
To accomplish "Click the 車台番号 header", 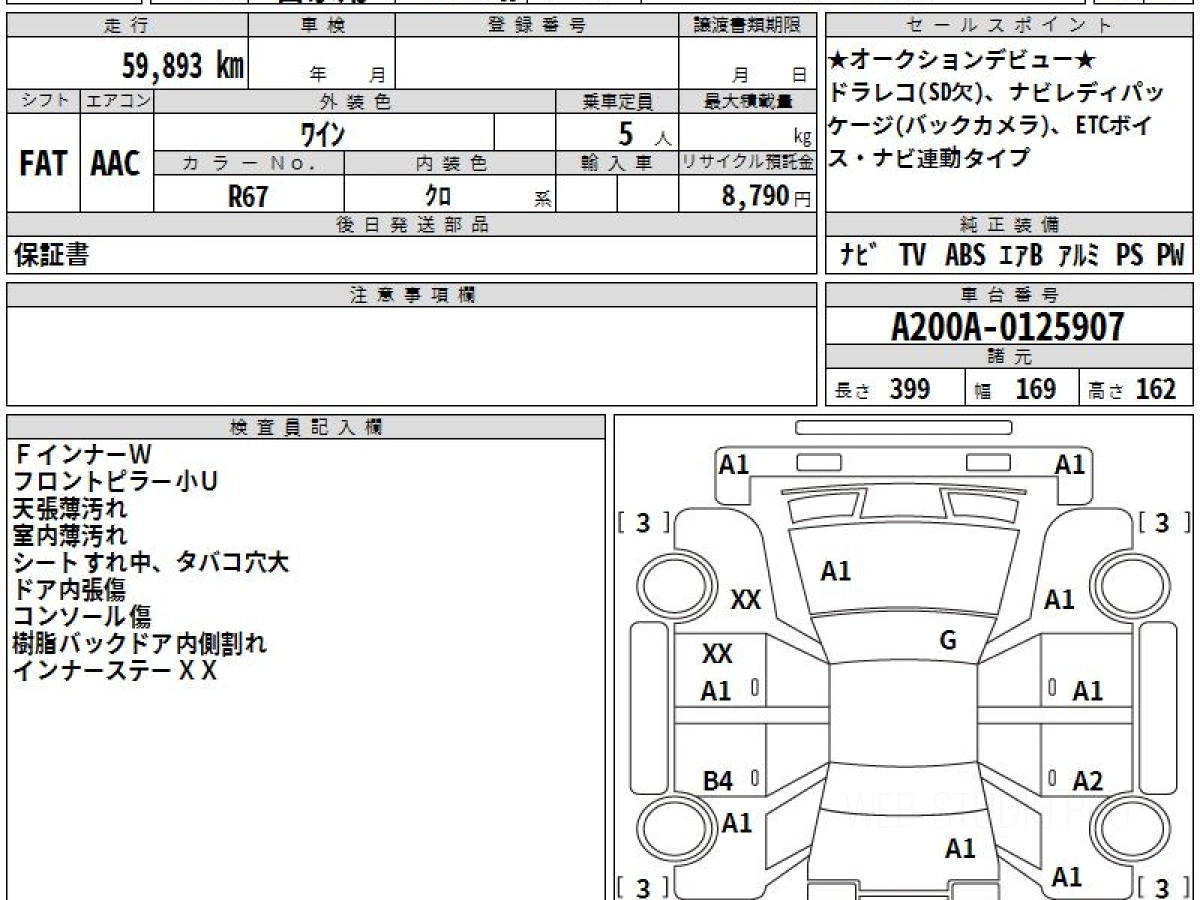I will pos(1009,295).
